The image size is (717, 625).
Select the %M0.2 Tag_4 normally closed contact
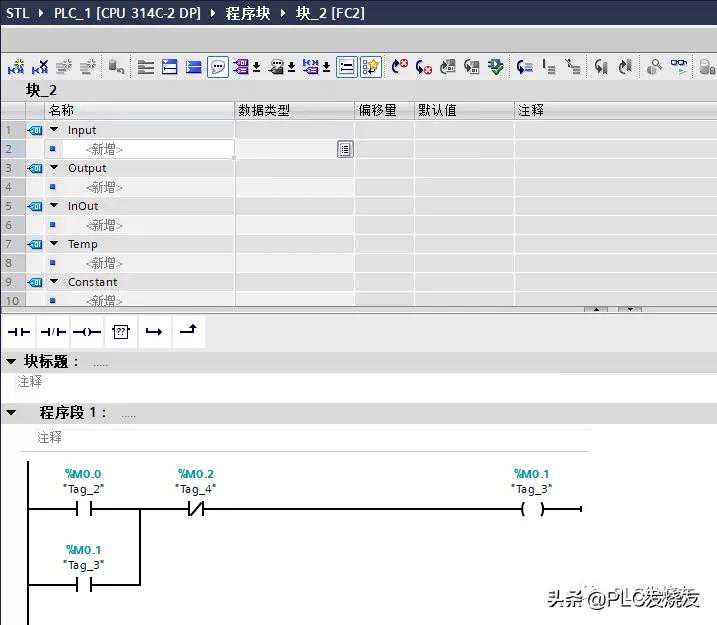tap(196, 509)
